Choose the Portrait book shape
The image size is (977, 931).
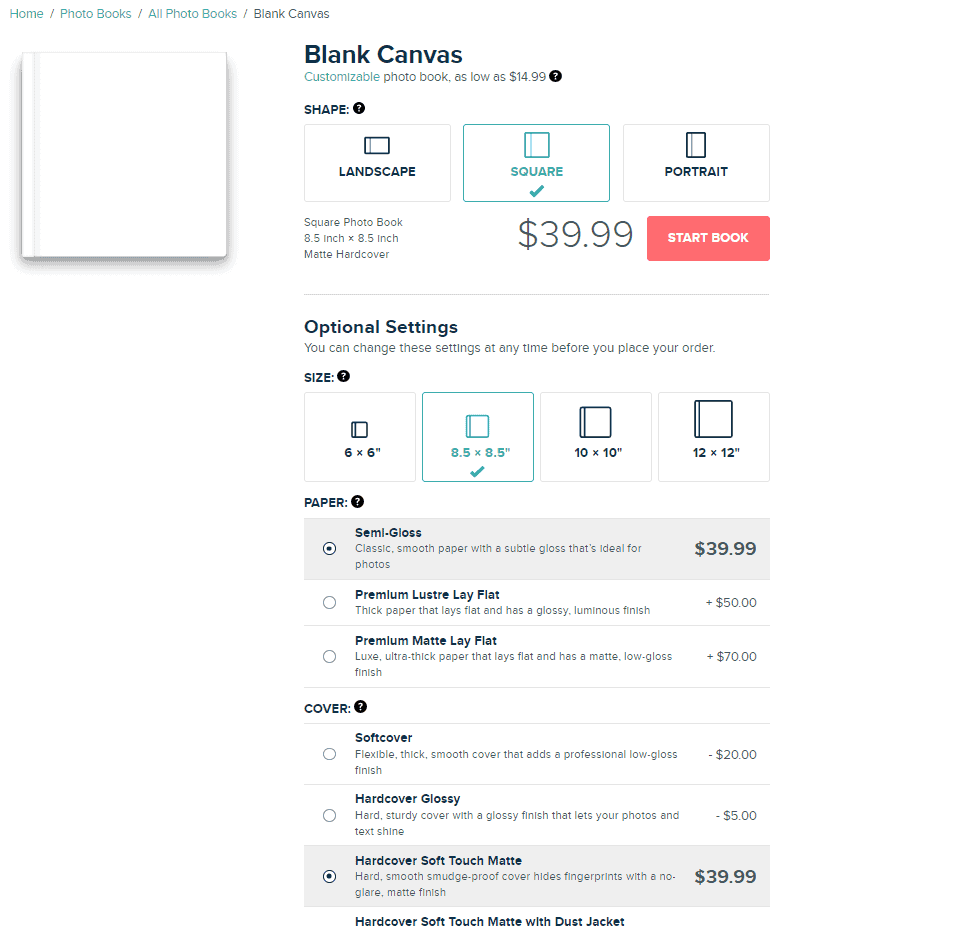[x=696, y=163]
